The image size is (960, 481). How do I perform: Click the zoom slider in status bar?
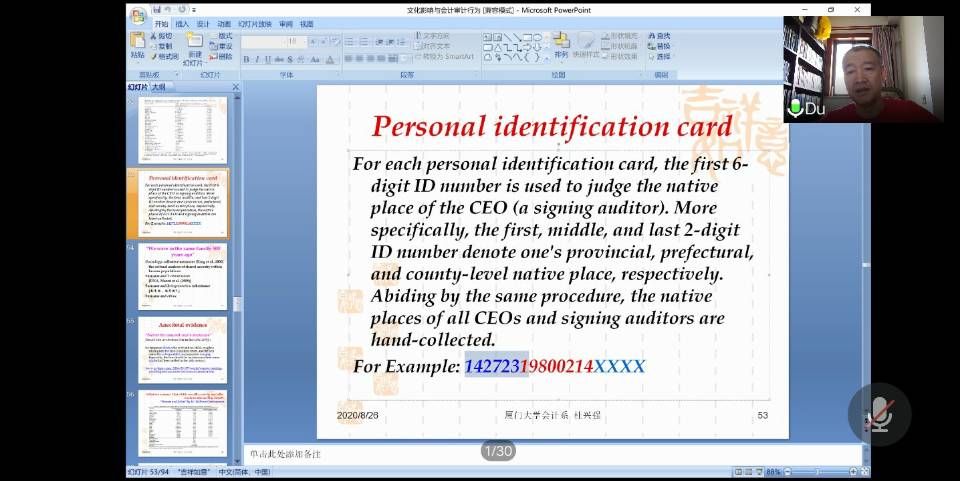818,471
